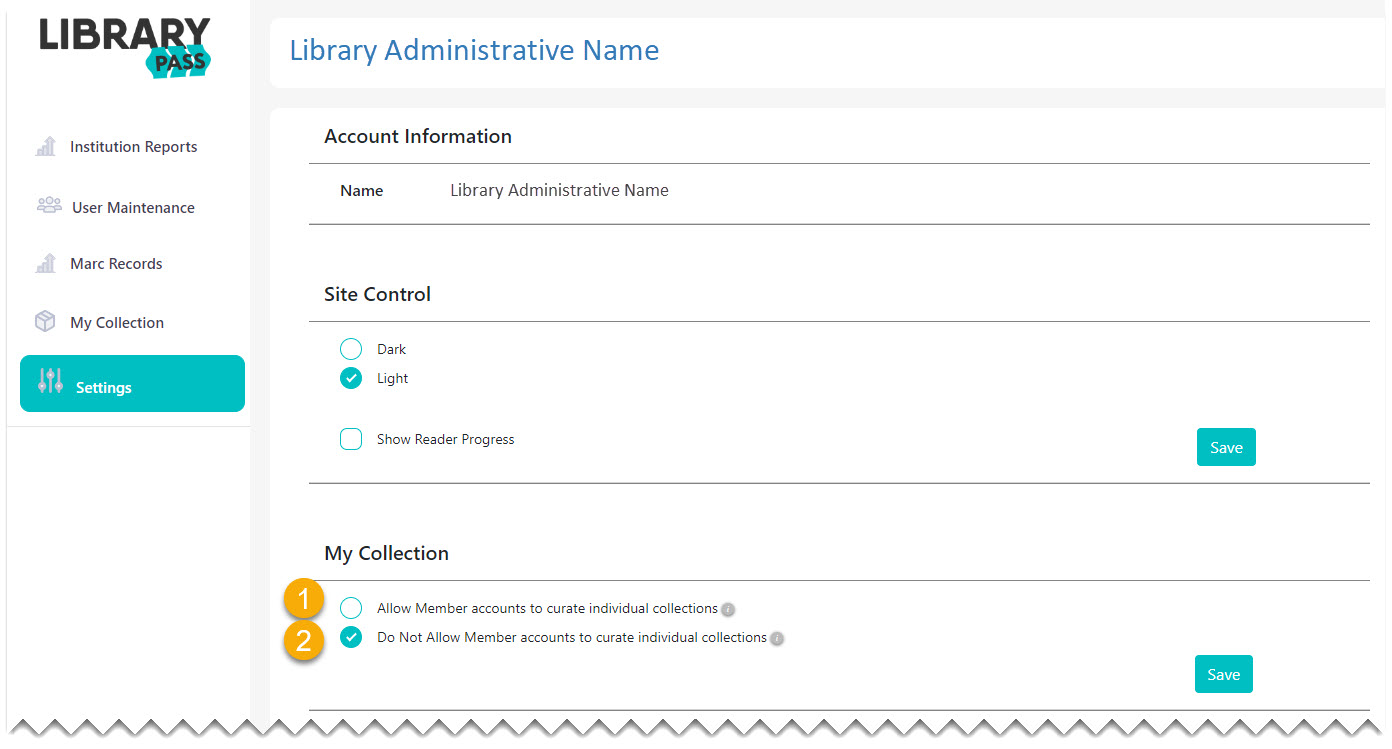Click the info icon beside Do Not Allow option
Screen dimensions: 1392x749
(777, 637)
